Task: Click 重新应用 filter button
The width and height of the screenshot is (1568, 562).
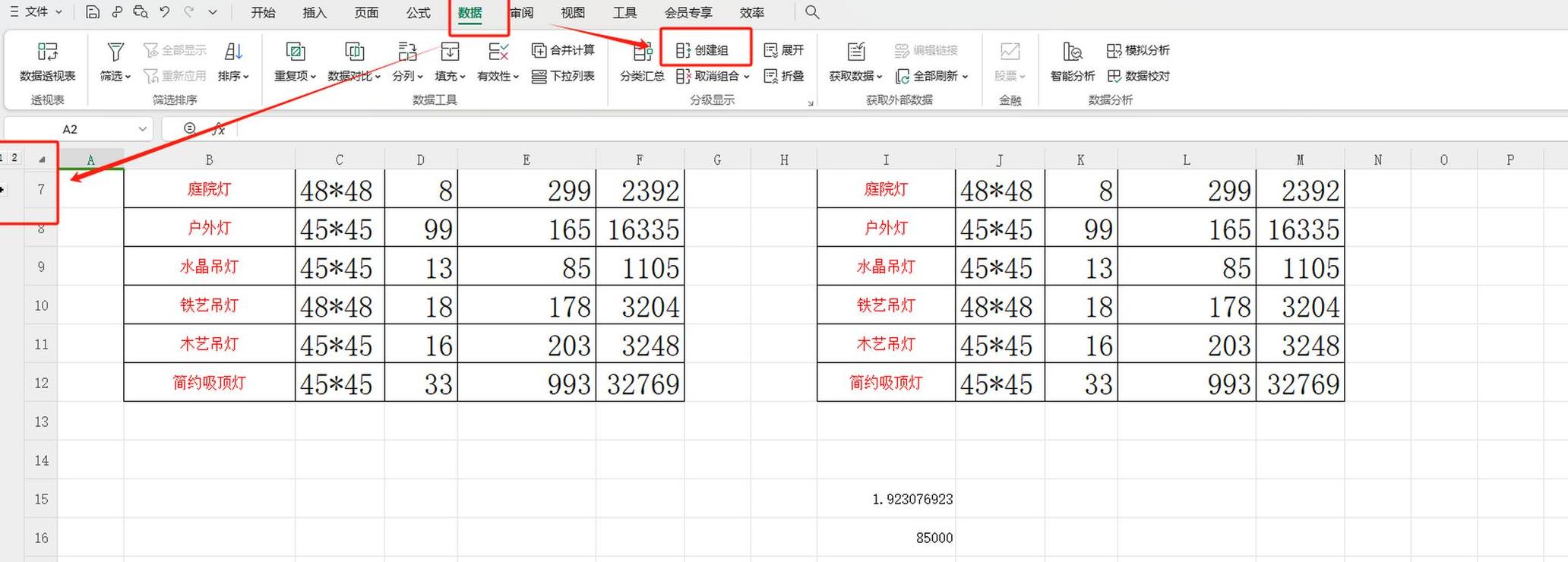Action: click(x=175, y=76)
